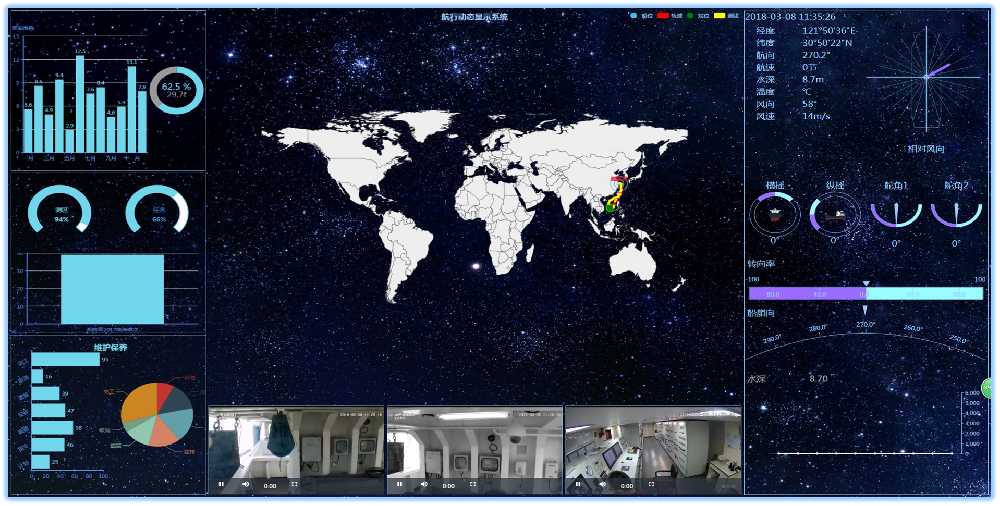Click the 8.70 depth reading
Viewport: 1000px width, 506px height.
[x=818, y=378]
